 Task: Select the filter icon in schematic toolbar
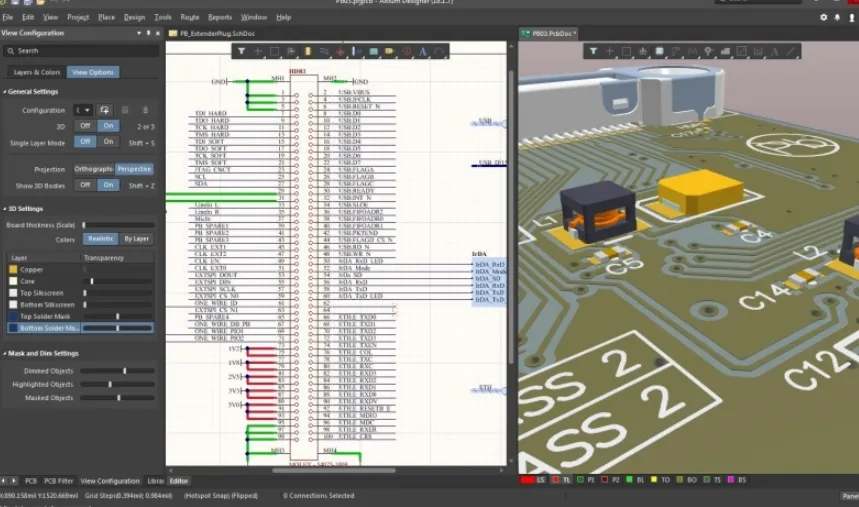click(241, 52)
